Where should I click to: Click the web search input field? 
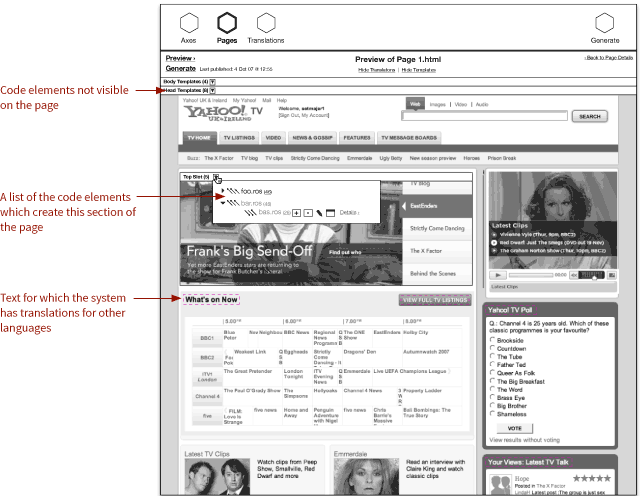(484, 116)
